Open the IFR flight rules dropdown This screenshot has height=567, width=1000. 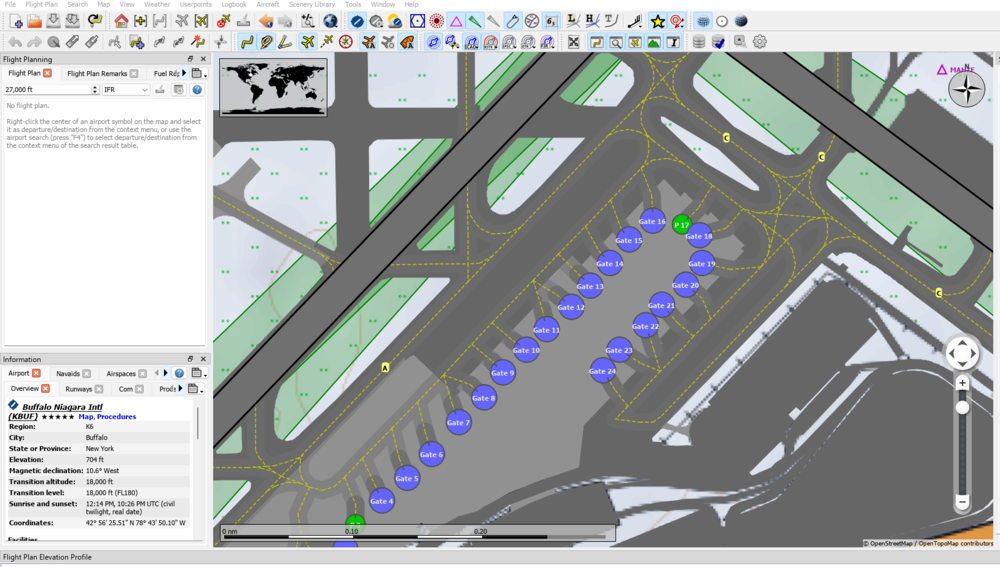pos(126,90)
